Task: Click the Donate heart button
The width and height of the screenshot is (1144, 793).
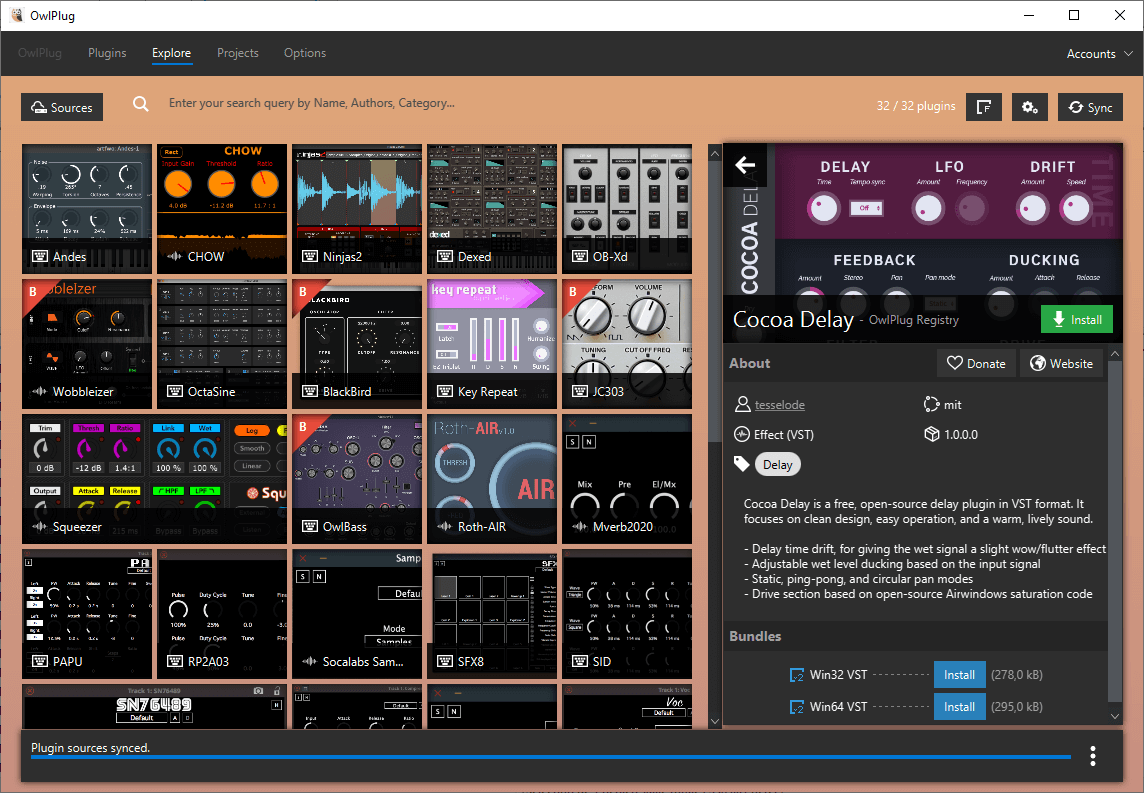Action: pos(975,363)
